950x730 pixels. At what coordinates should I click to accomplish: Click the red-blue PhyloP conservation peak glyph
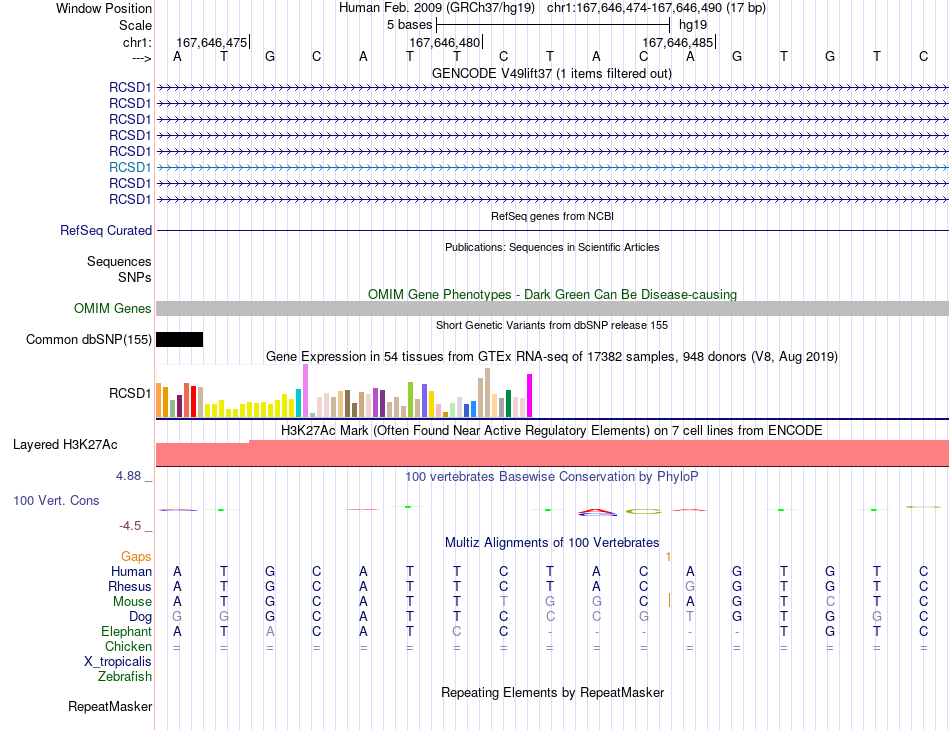597,512
